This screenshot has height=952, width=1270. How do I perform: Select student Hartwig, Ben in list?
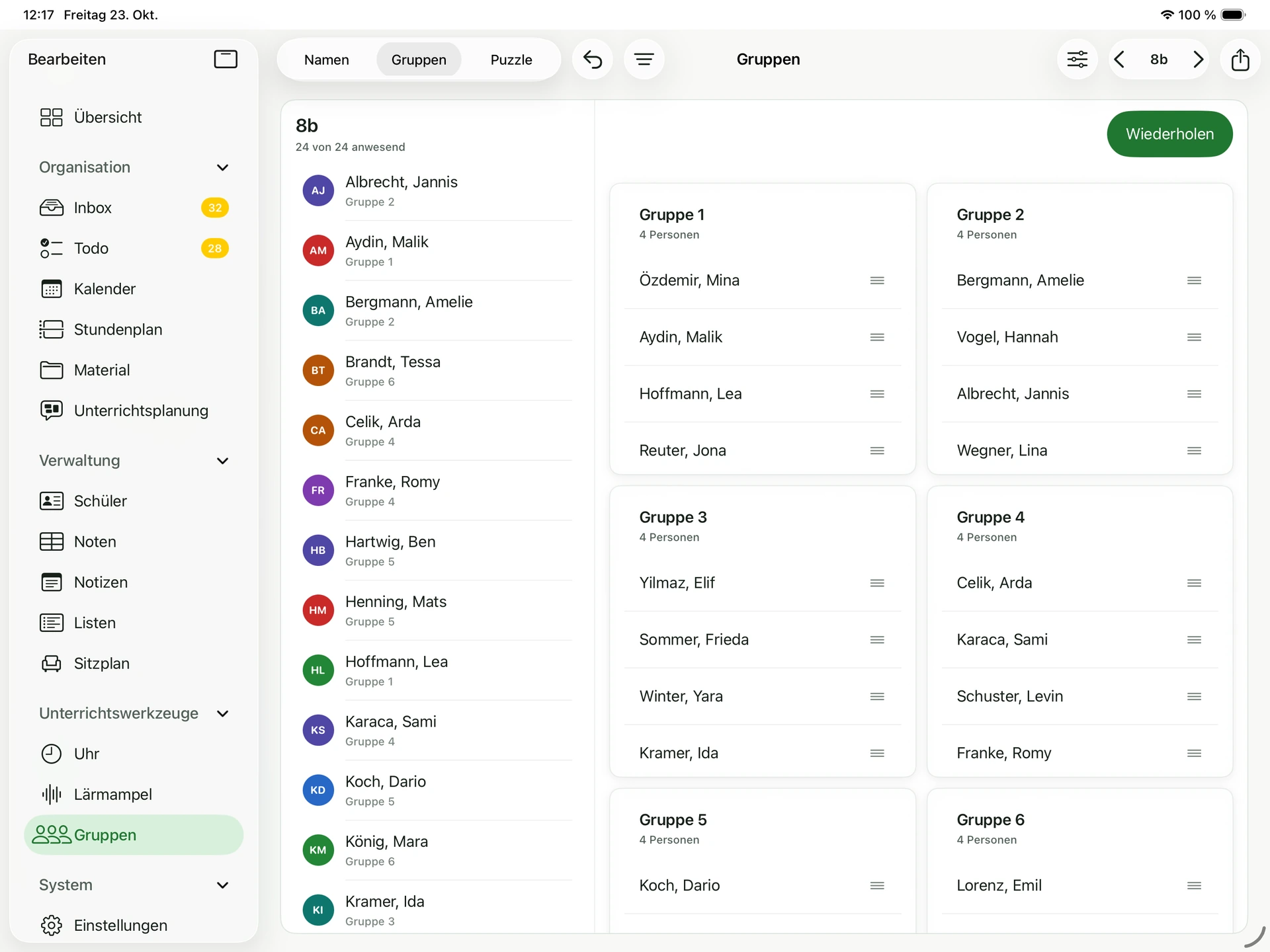pyautogui.click(x=437, y=551)
